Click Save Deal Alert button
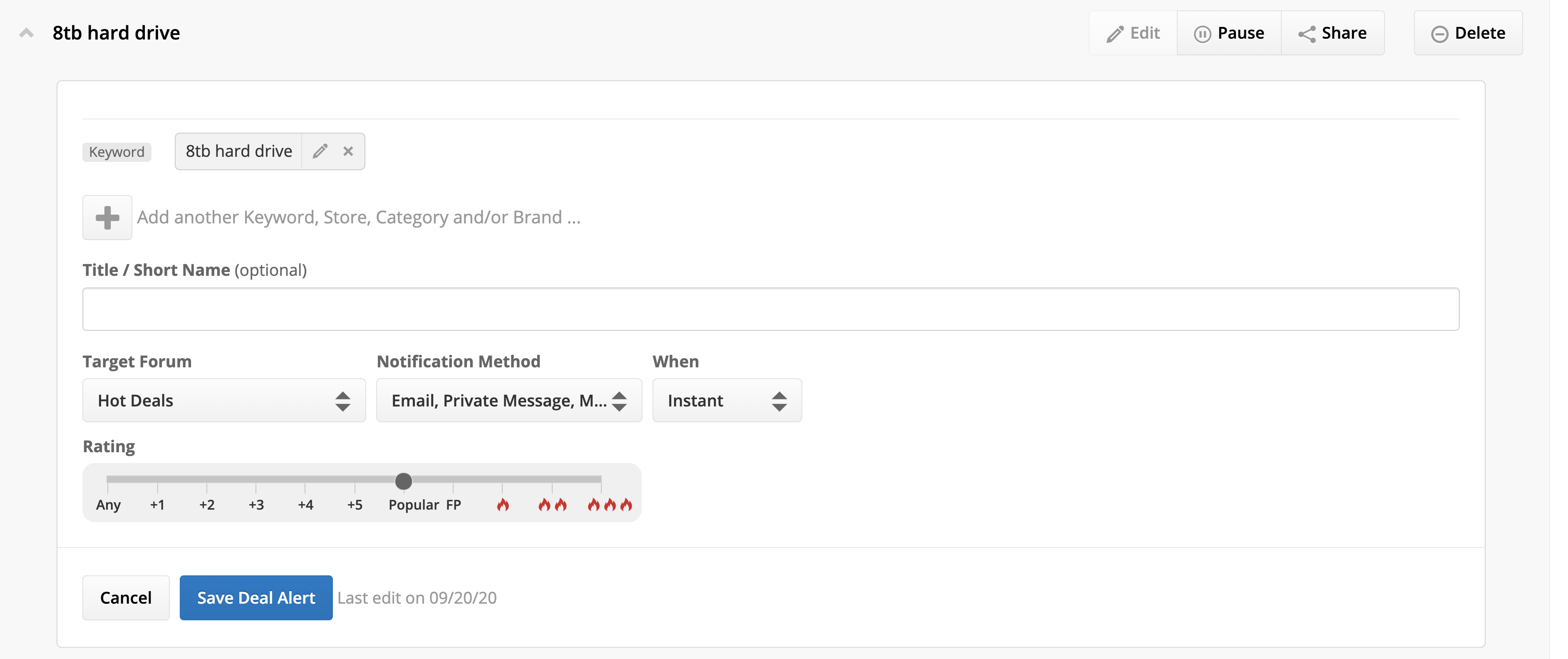Image resolution: width=1568 pixels, height=659 pixels. click(x=256, y=597)
